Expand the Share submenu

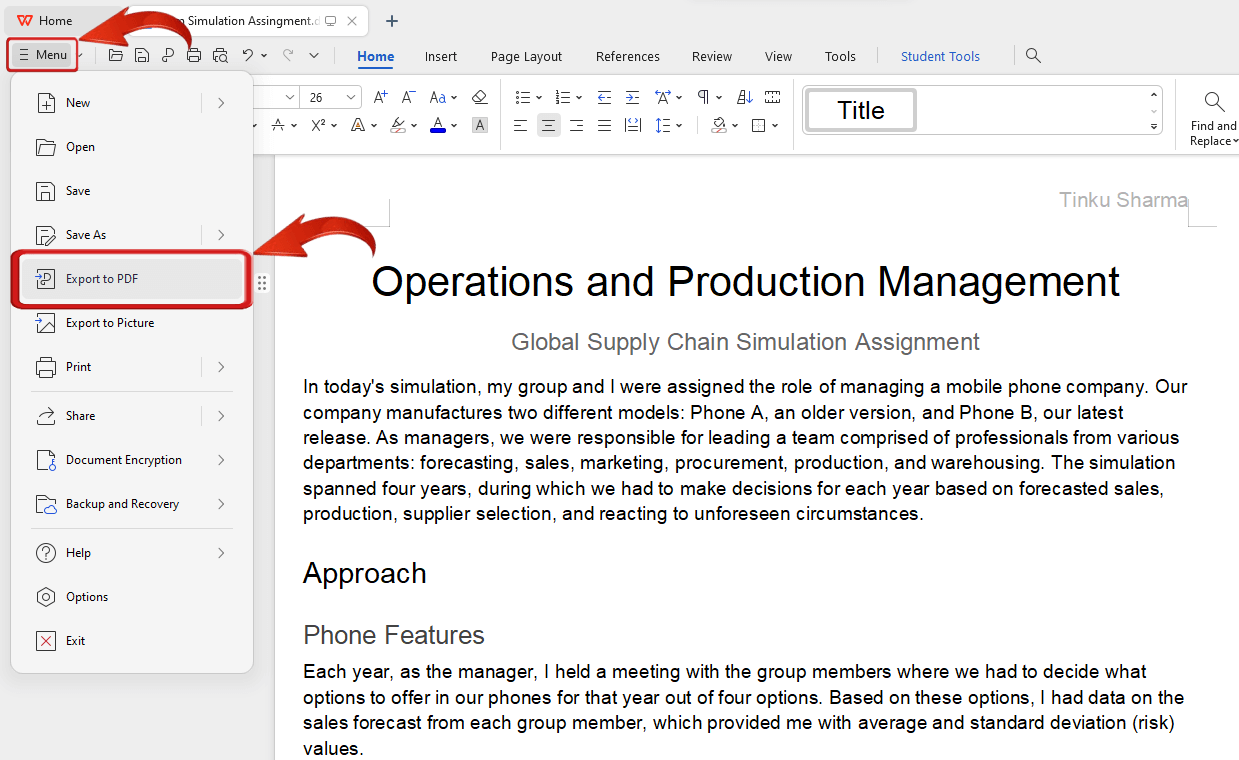(x=221, y=416)
